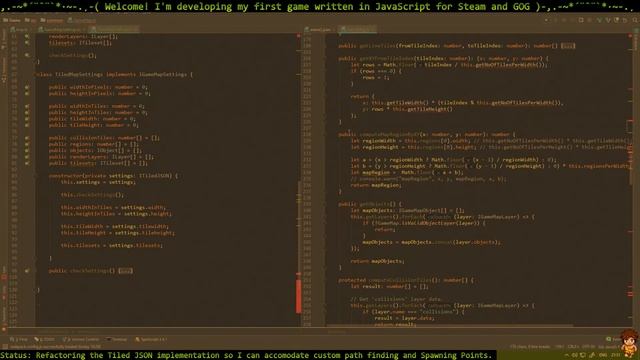
Task: Click taskbar clock in system tray
Action: pyautogui.click(x=615, y=356)
